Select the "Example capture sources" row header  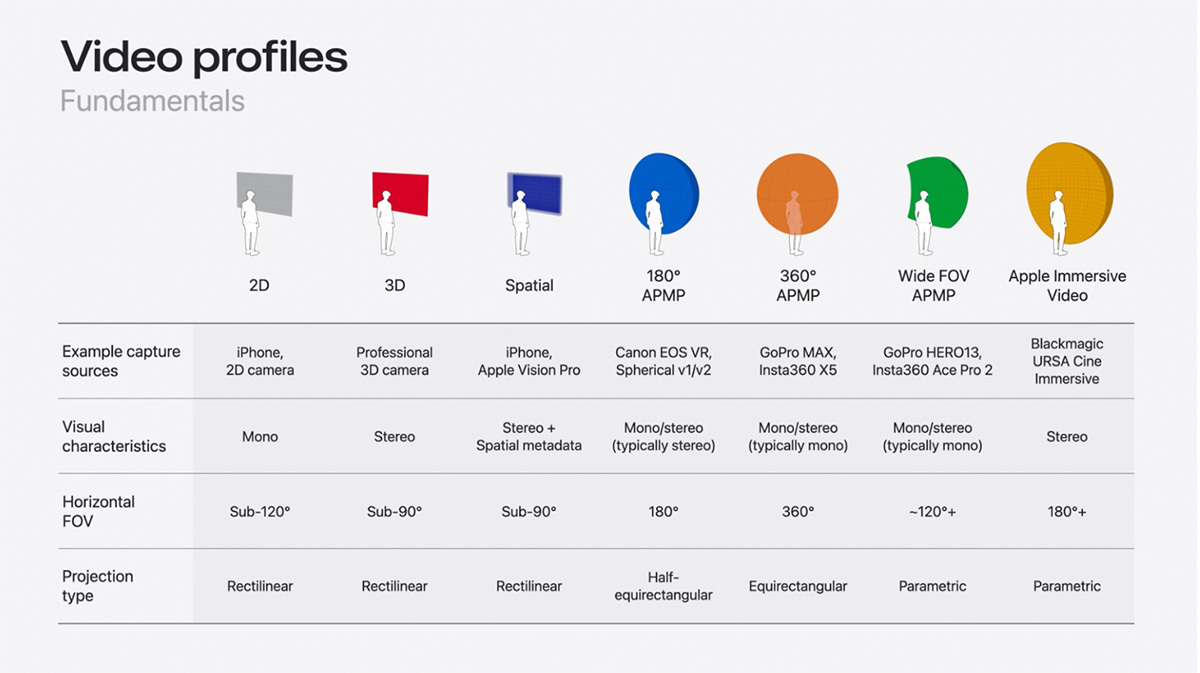tap(121, 361)
